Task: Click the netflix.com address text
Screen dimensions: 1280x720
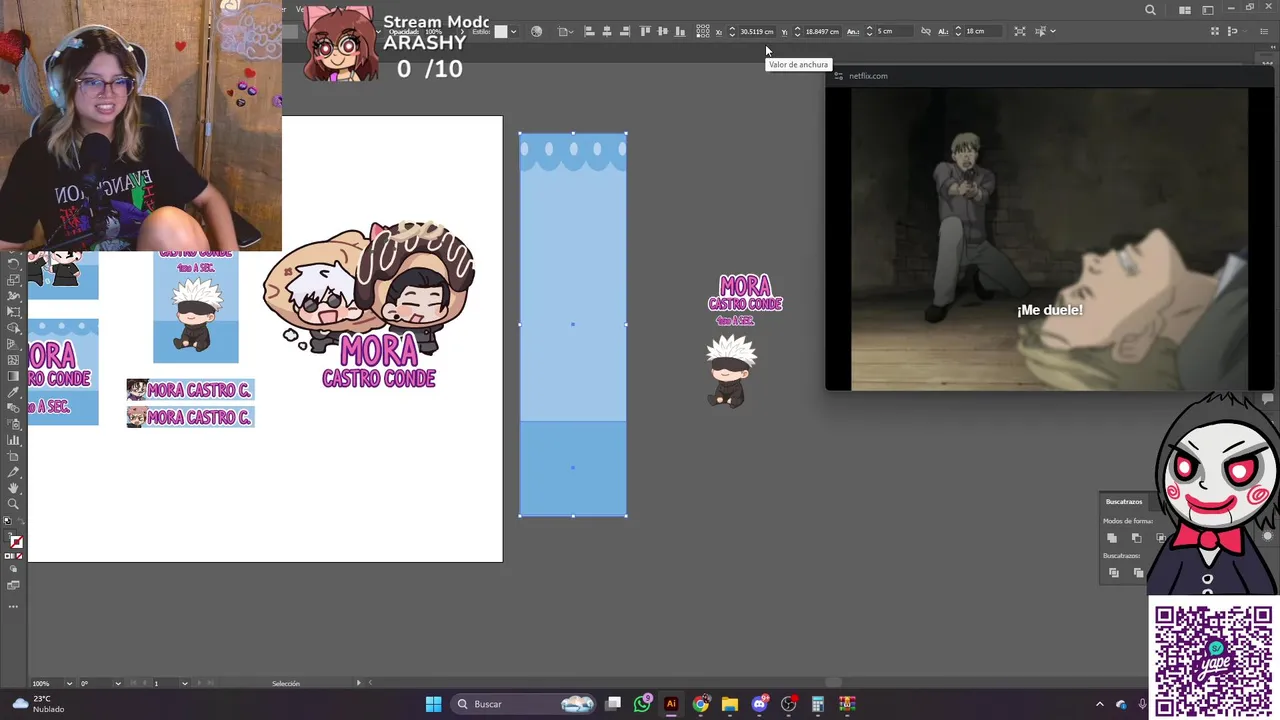Action: tap(868, 76)
